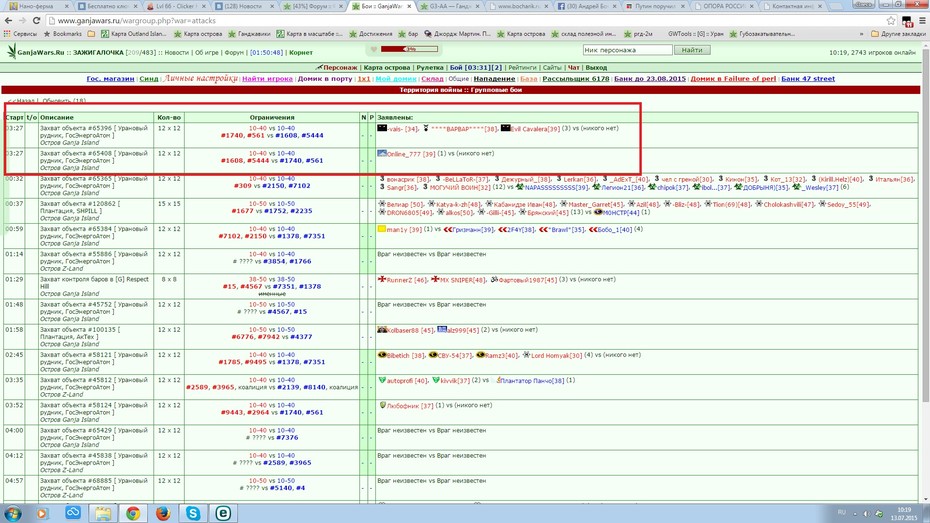Screen dimensions: 930x523
Task: Open the ESET icon in the taskbar
Action: tap(223, 512)
